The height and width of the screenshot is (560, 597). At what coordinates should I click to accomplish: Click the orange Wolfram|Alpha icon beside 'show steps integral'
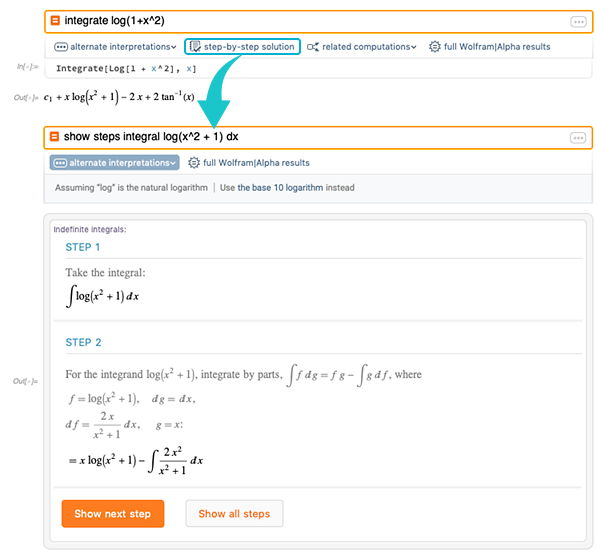[x=54, y=137]
